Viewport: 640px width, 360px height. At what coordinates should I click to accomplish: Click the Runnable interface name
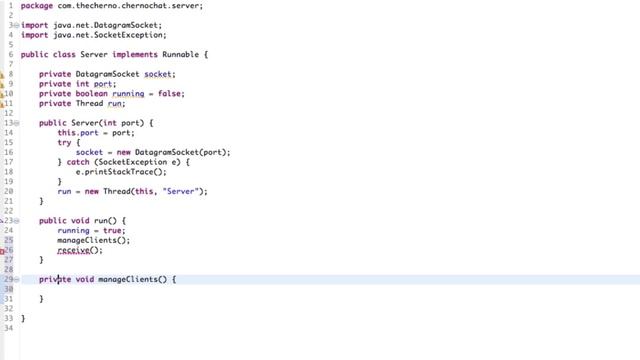(x=180, y=55)
